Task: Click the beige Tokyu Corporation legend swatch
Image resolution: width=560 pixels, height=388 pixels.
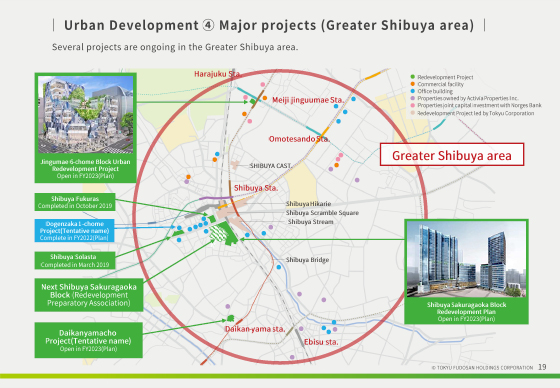Action: point(412,113)
